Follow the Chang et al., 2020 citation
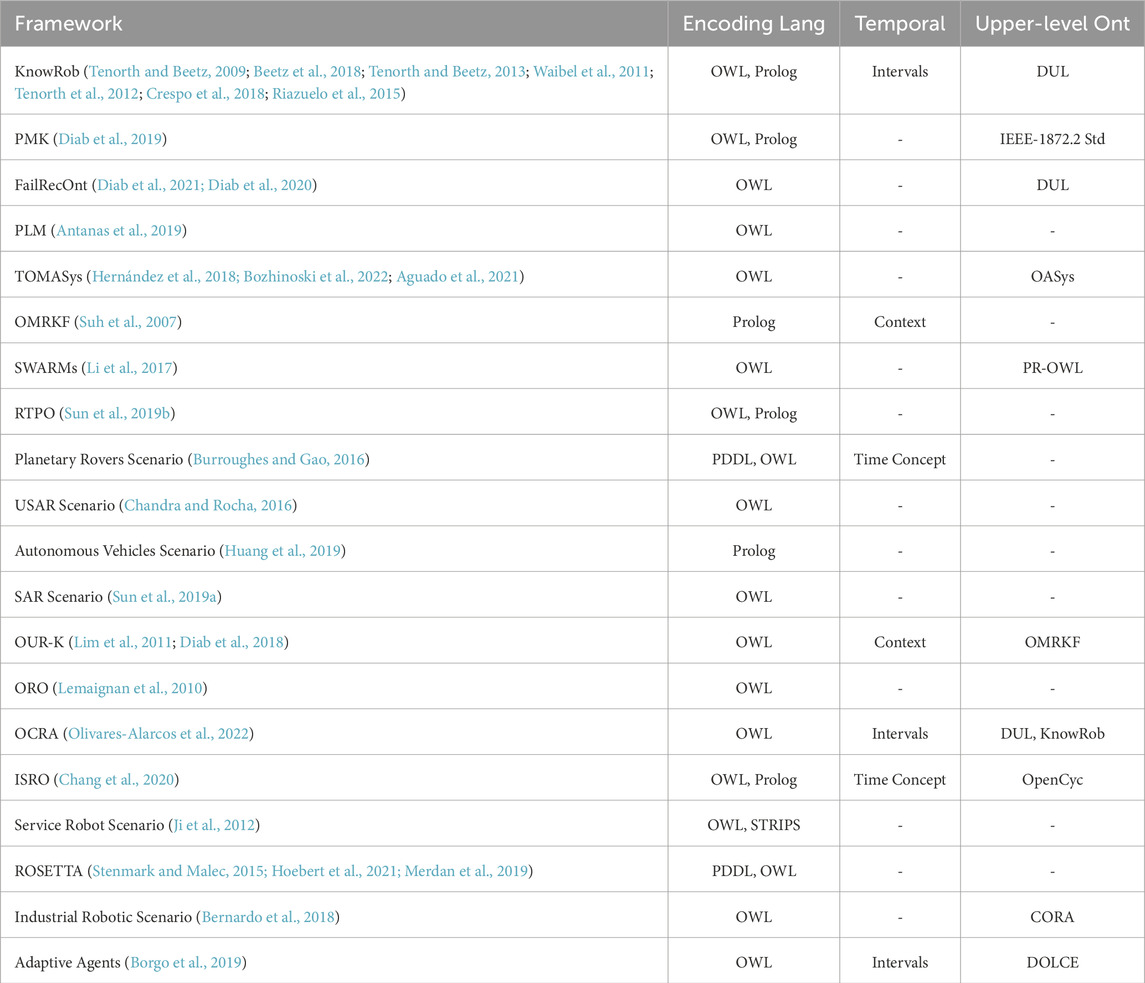 click(116, 779)
